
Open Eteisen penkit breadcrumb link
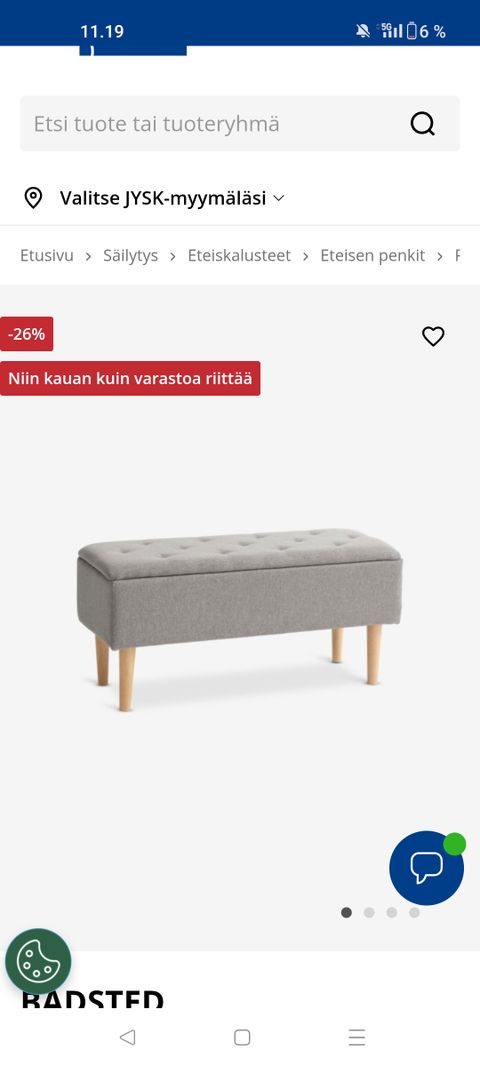372,256
